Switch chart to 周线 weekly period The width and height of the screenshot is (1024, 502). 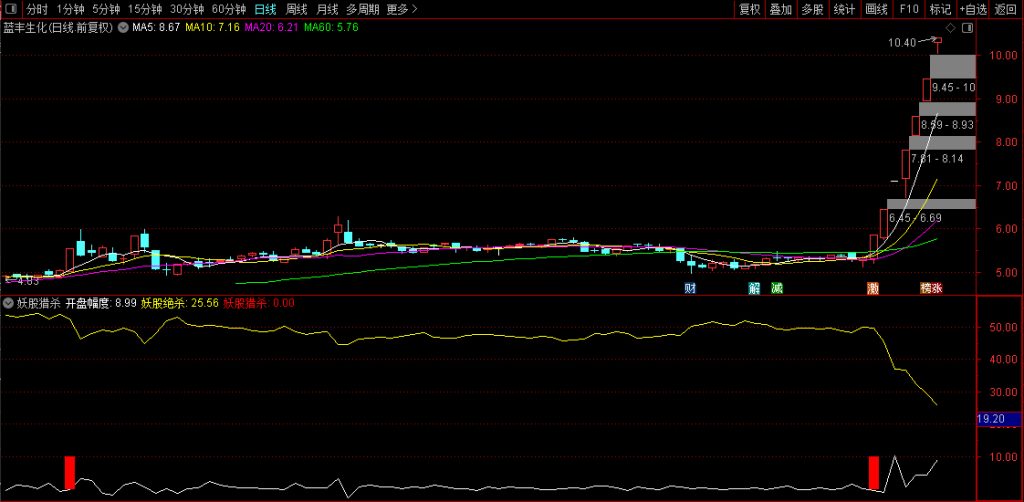pyautogui.click(x=297, y=9)
